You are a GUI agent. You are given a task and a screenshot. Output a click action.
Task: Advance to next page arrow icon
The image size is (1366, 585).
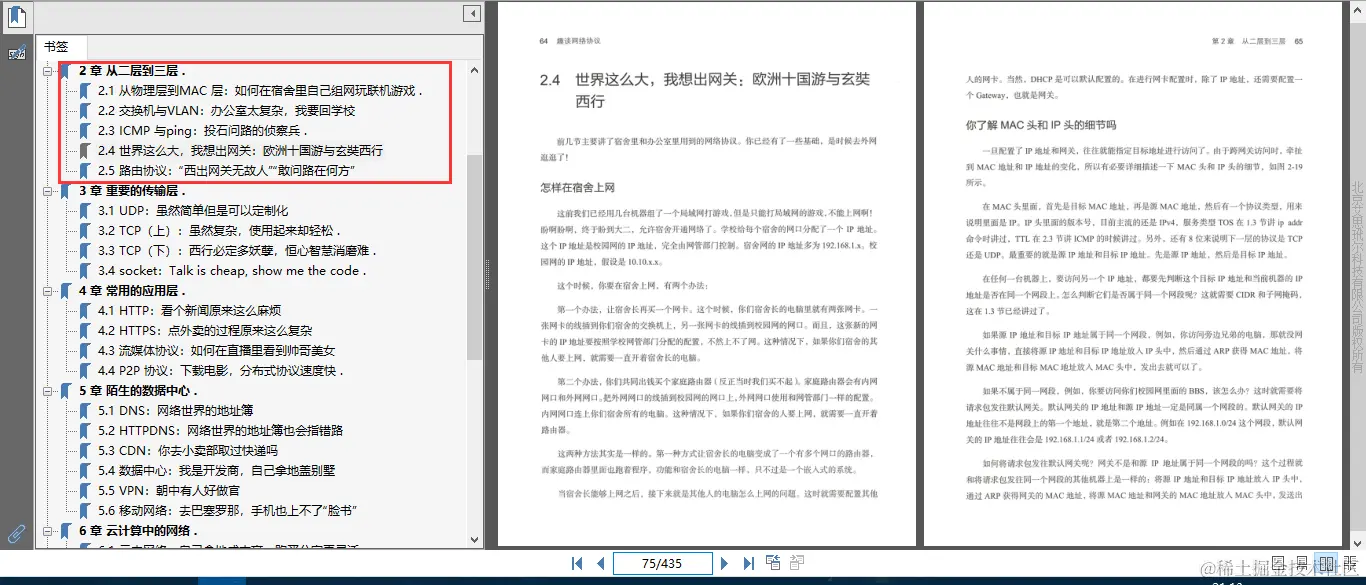click(x=725, y=563)
